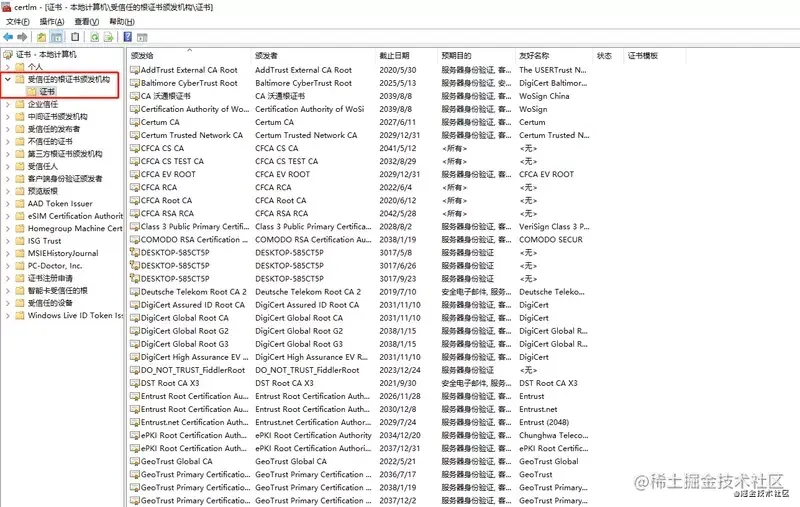Expand the 不信任的证书 folder chevron
Viewport: 800px width, 507px height.
click(x=8, y=141)
